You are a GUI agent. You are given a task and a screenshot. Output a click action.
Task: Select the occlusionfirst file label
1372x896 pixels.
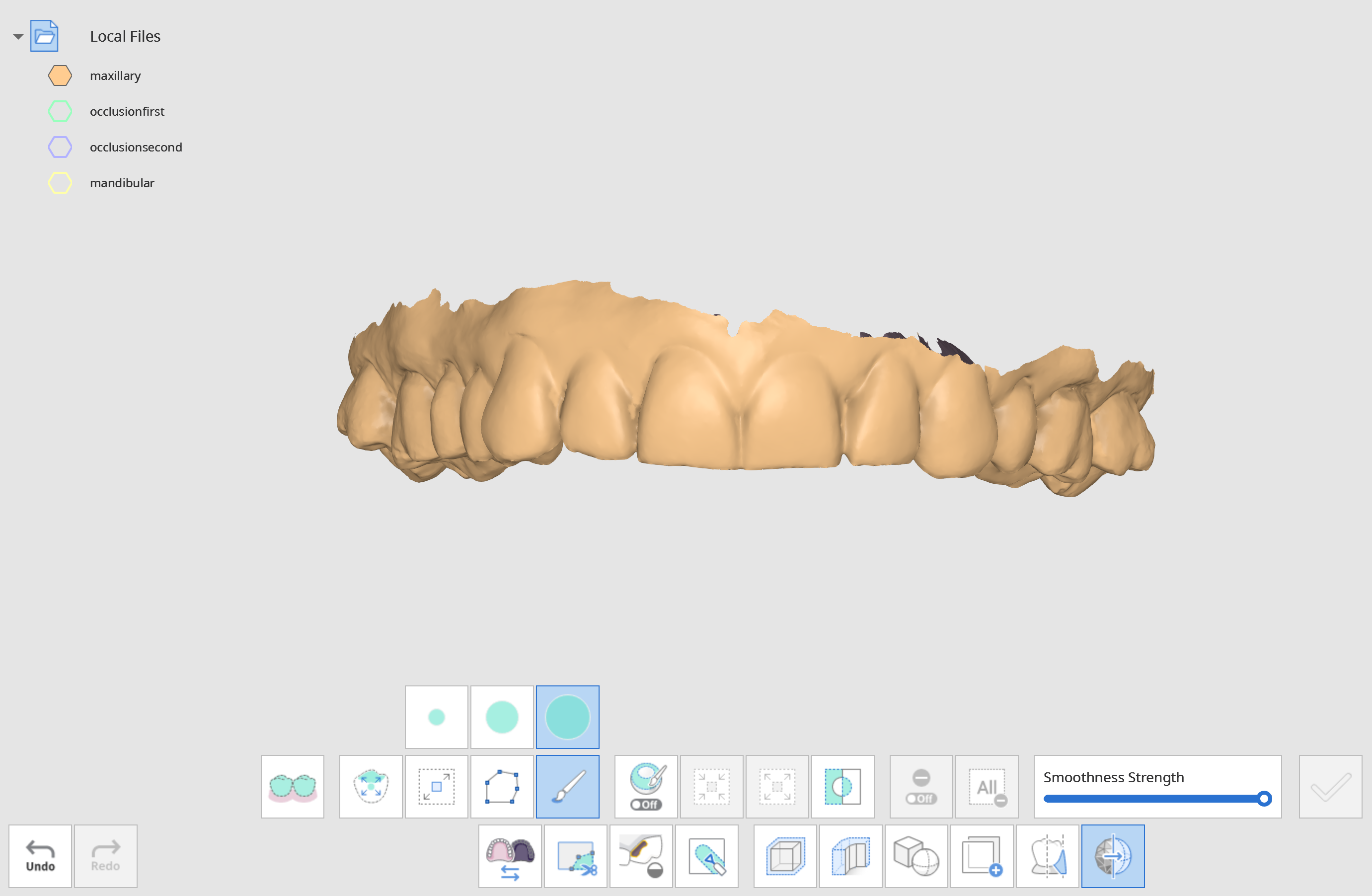tap(127, 111)
